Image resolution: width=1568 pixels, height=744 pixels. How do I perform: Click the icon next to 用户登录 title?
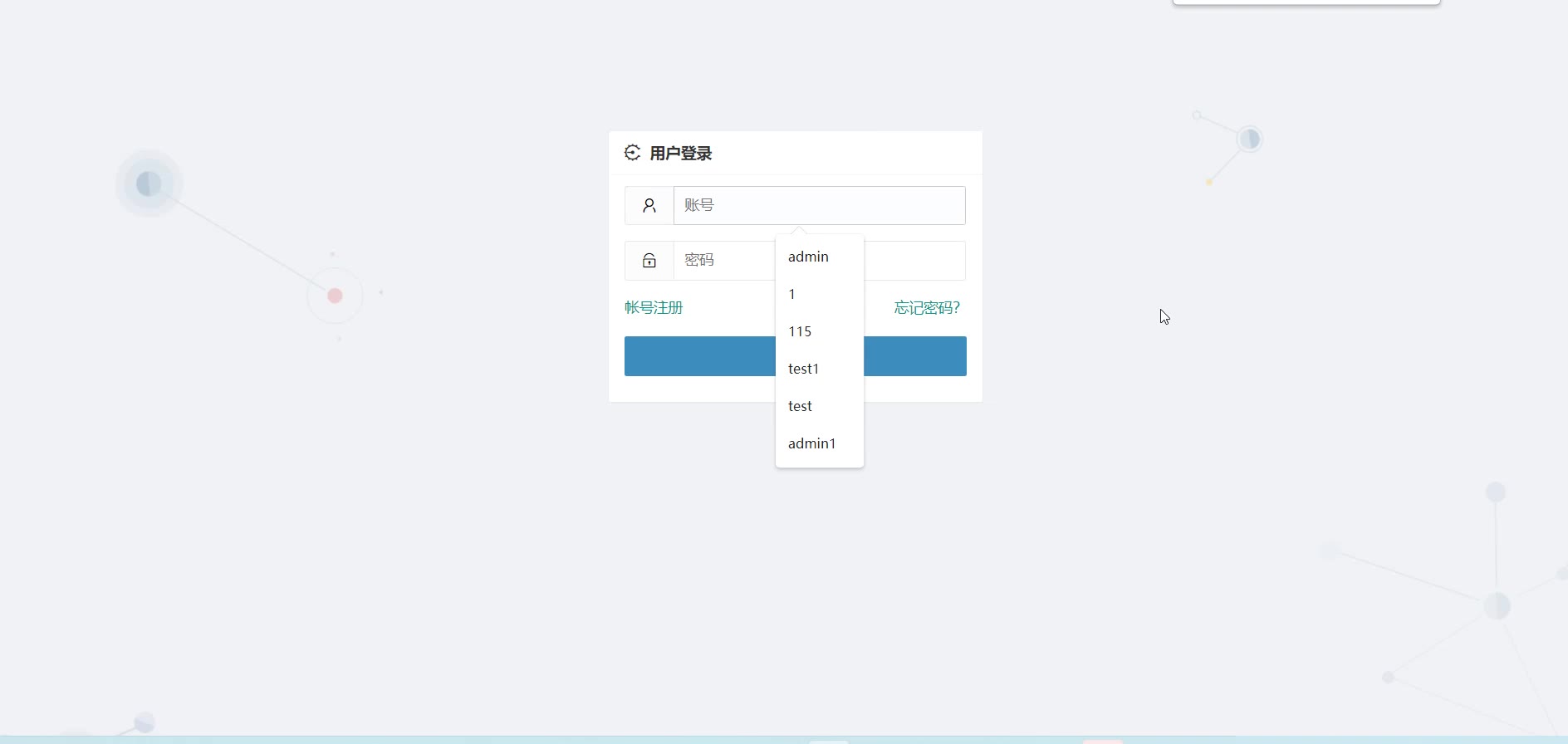[x=633, y=153]
